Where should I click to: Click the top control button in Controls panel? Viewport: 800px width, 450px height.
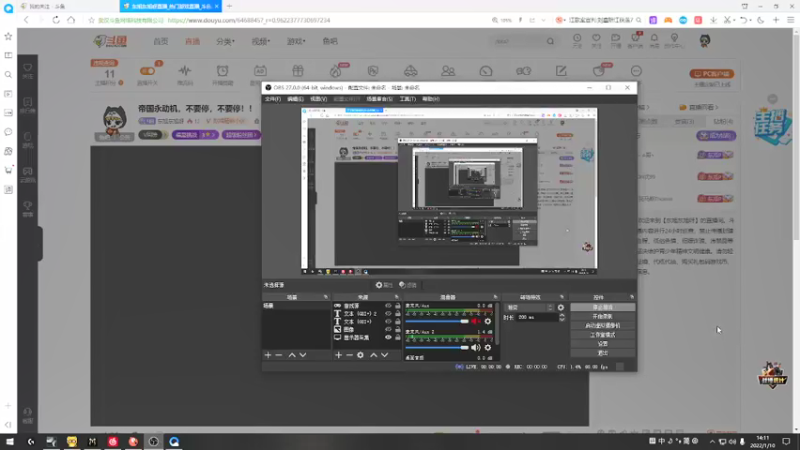(603, 307)
